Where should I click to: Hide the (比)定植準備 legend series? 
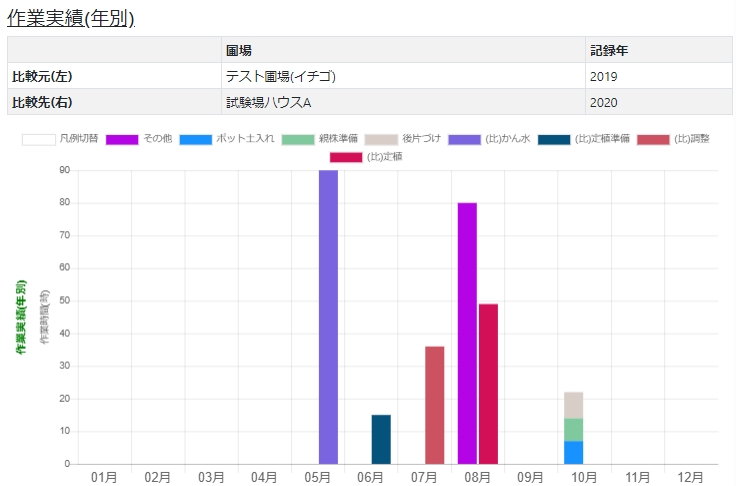pyautogui.click(x=554, y=139)
